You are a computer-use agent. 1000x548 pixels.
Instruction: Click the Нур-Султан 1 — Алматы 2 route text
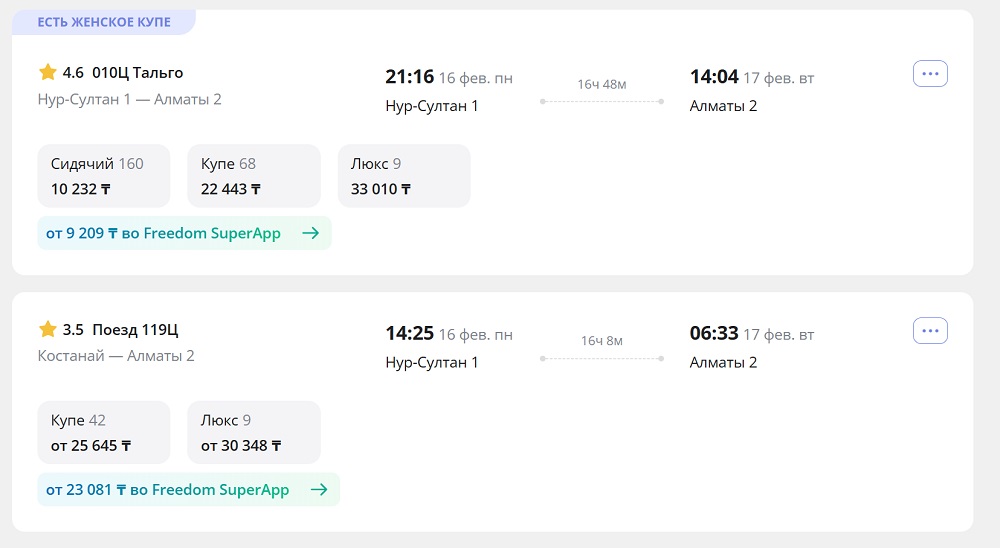click(129, 99)
